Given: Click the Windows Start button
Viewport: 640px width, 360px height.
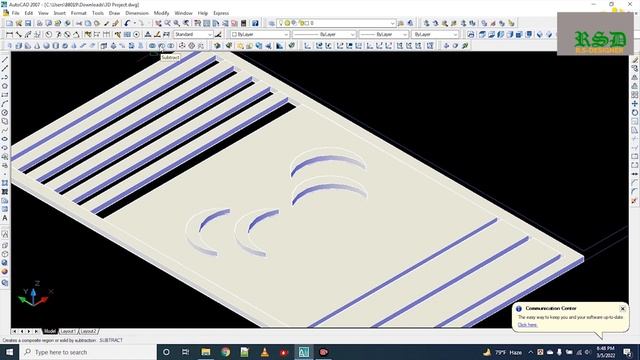Looking at the screenshot, I should coord(9,352).
